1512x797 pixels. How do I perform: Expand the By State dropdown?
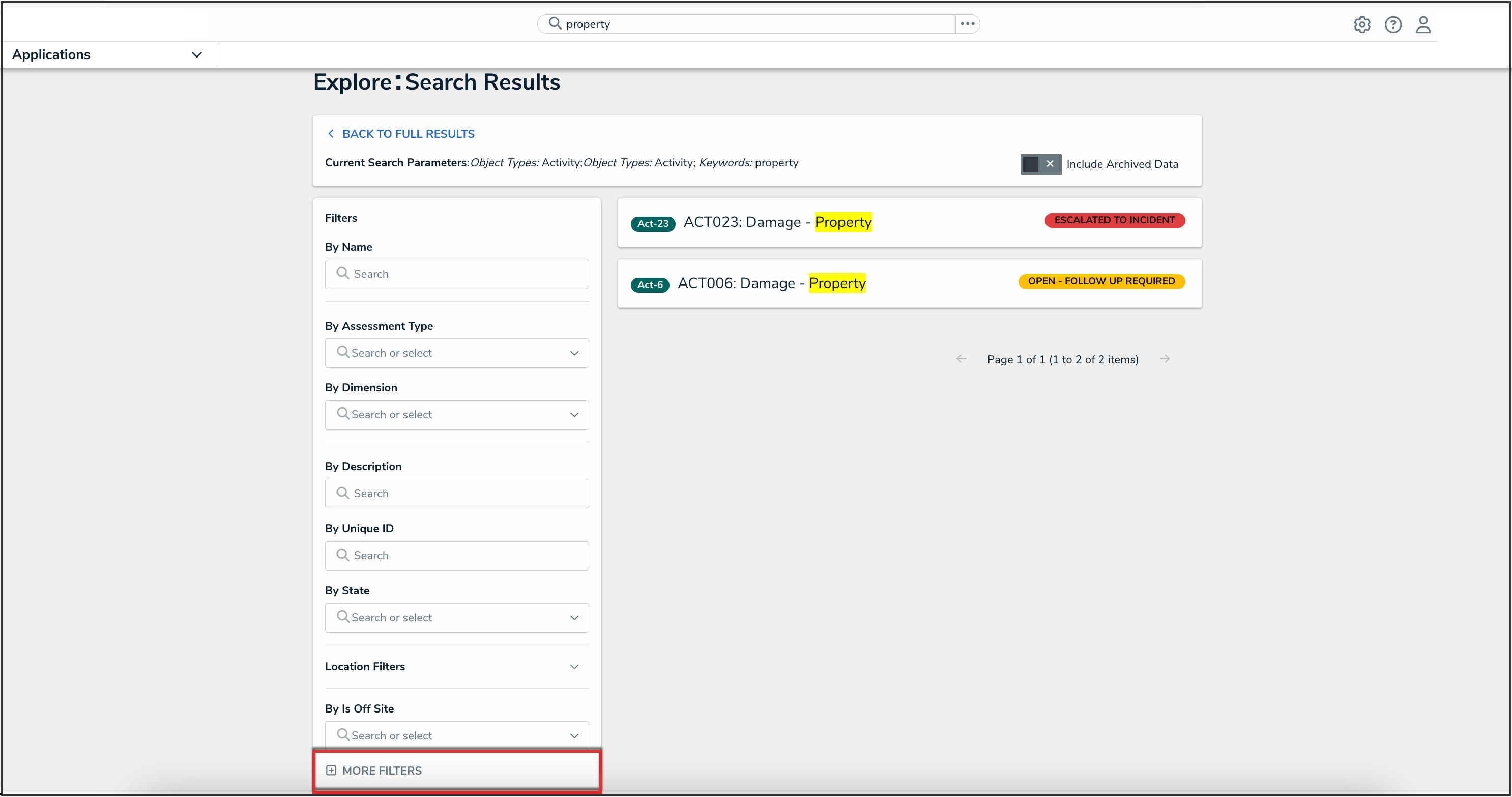point(457,617)
